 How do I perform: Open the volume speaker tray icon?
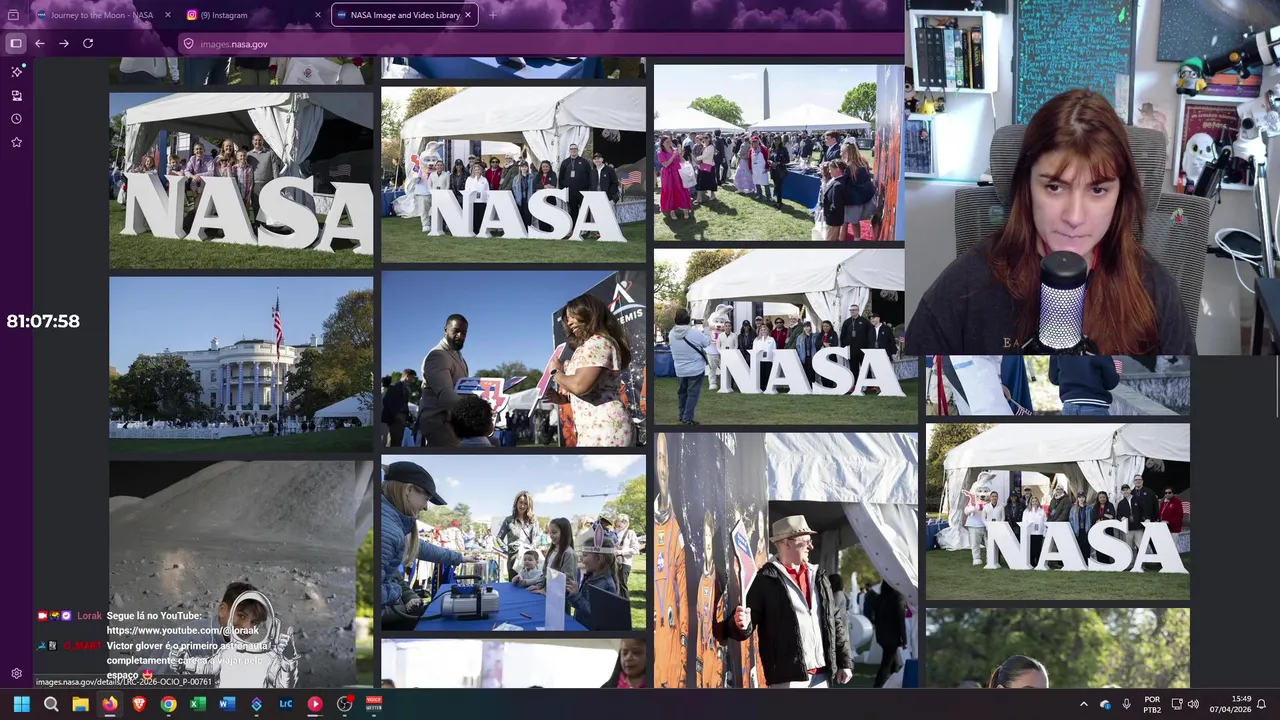[x=1193, y=704]
